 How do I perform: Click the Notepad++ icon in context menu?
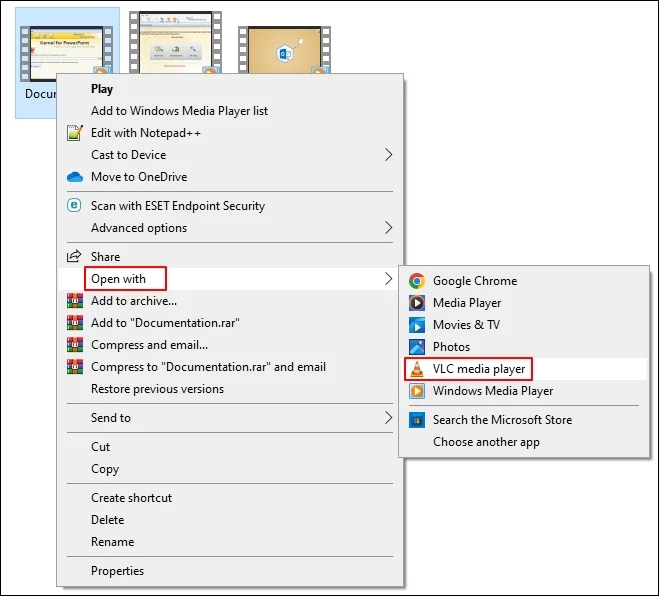tap(74, 133)
